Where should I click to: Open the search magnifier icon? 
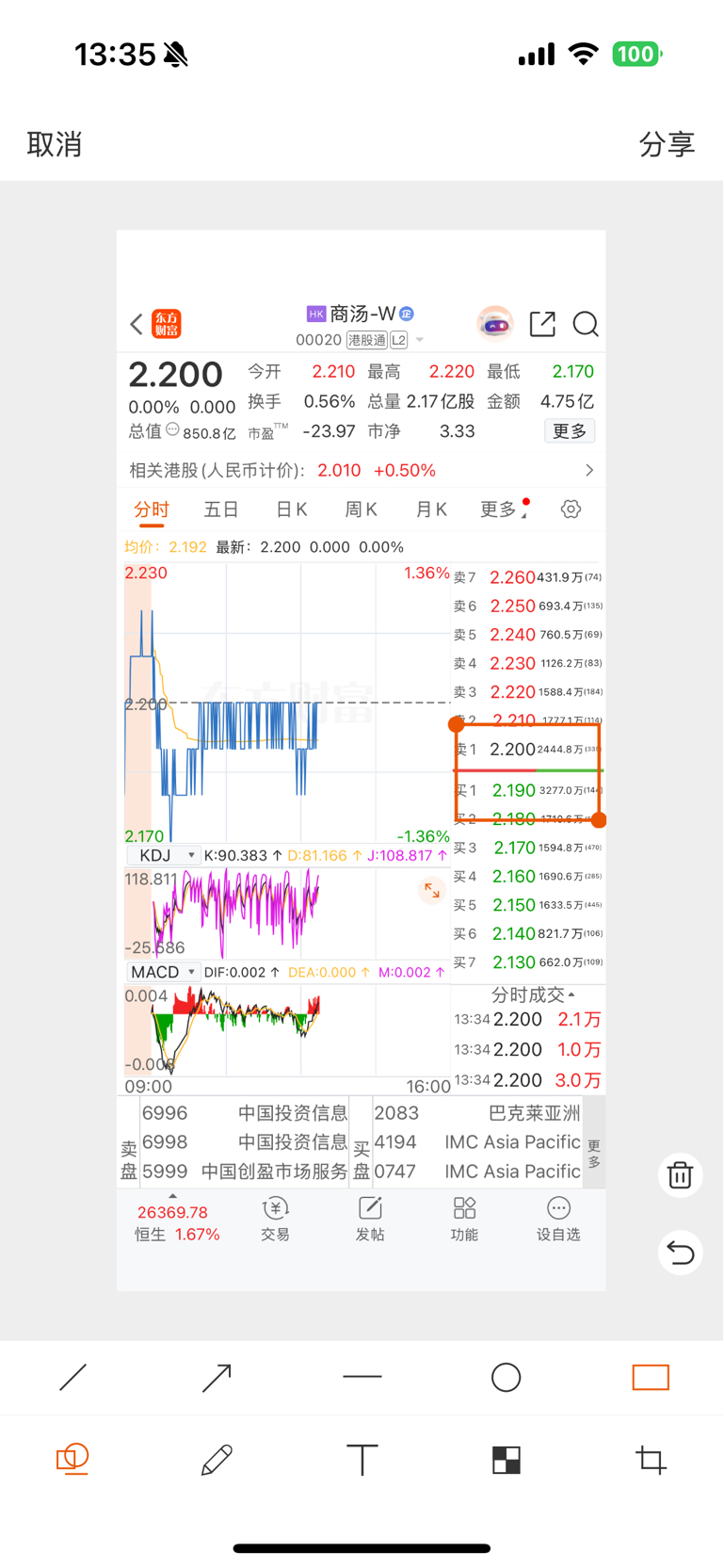coord(586,324)
